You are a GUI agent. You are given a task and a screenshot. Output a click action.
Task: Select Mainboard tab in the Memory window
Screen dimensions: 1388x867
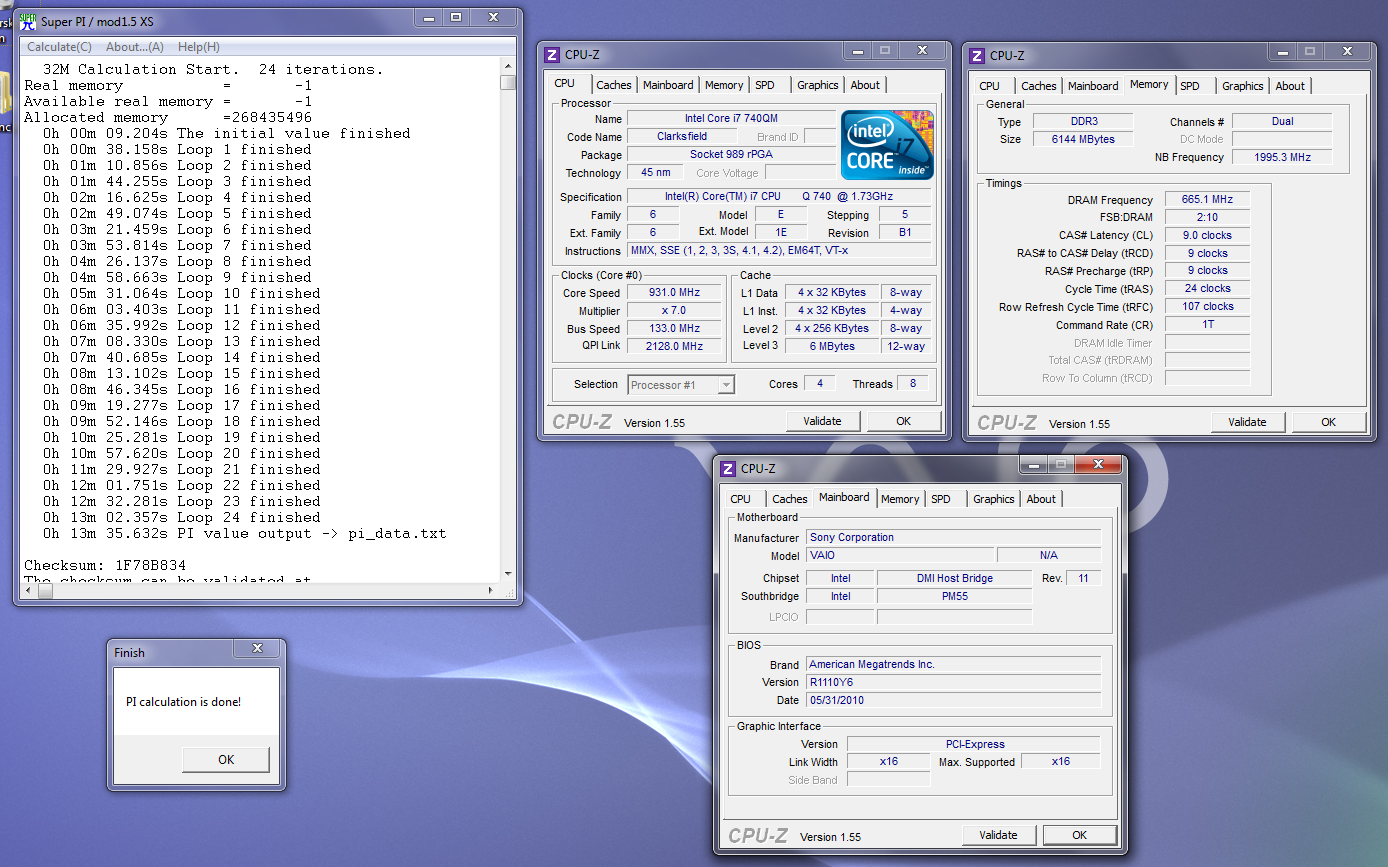[1093, 86]
